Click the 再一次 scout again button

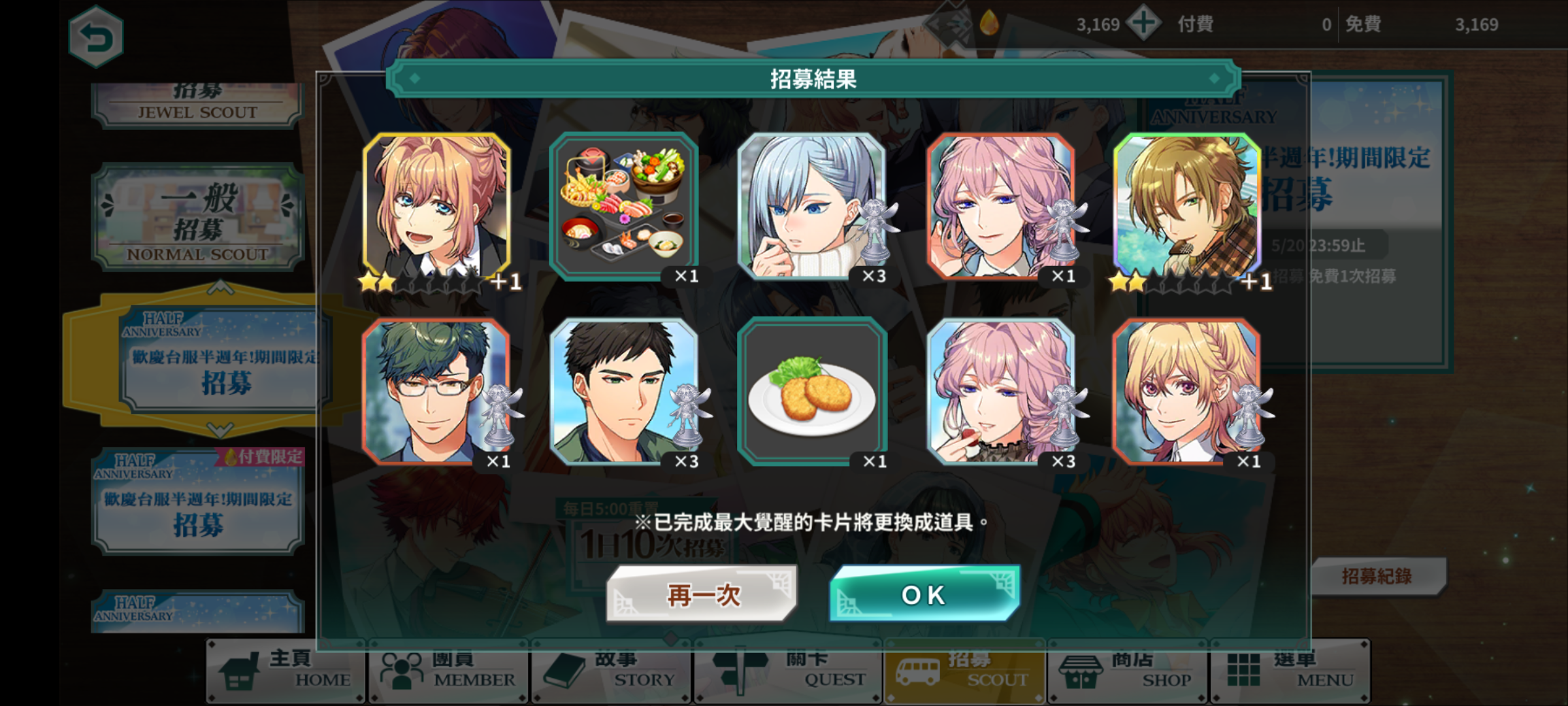(x=702, y=594)
